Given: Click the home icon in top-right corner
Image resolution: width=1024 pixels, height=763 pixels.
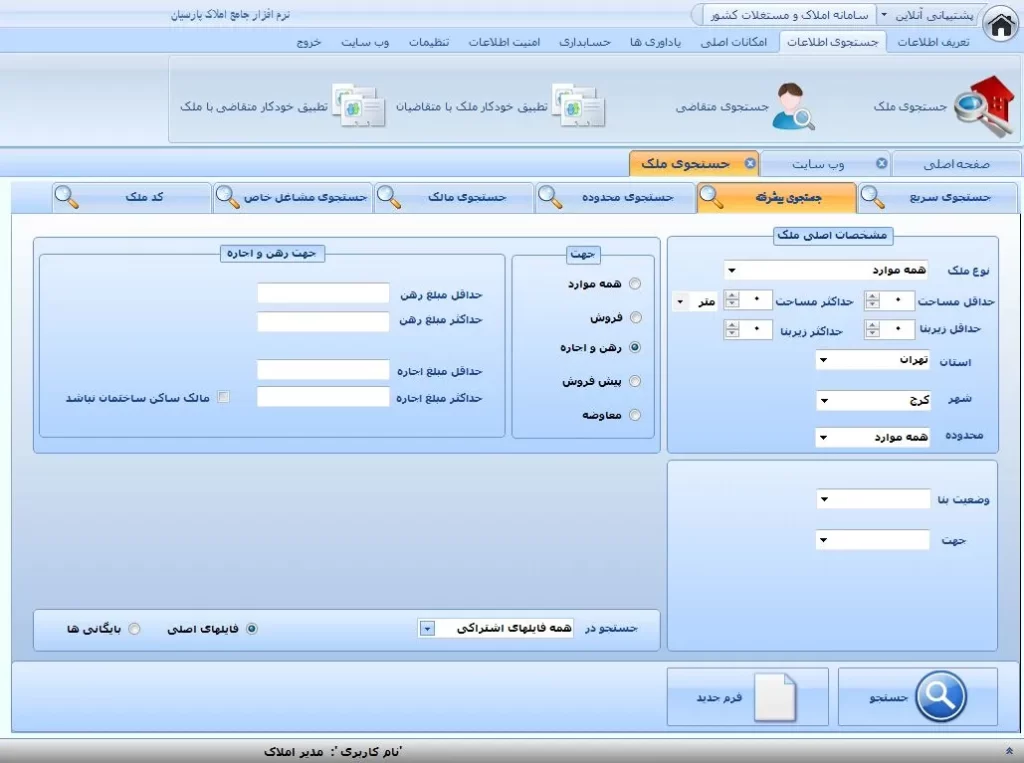Looking at the screenshot, I should (999, 26).
